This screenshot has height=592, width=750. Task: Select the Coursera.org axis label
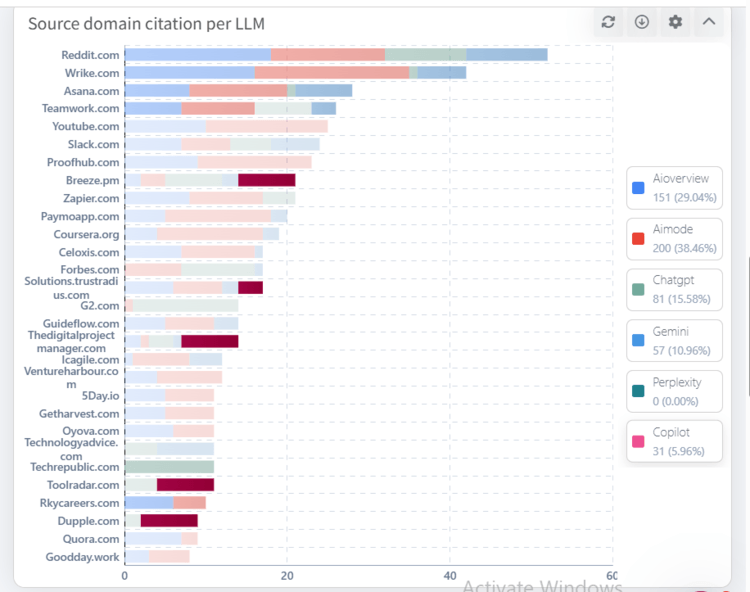(86, 234)
